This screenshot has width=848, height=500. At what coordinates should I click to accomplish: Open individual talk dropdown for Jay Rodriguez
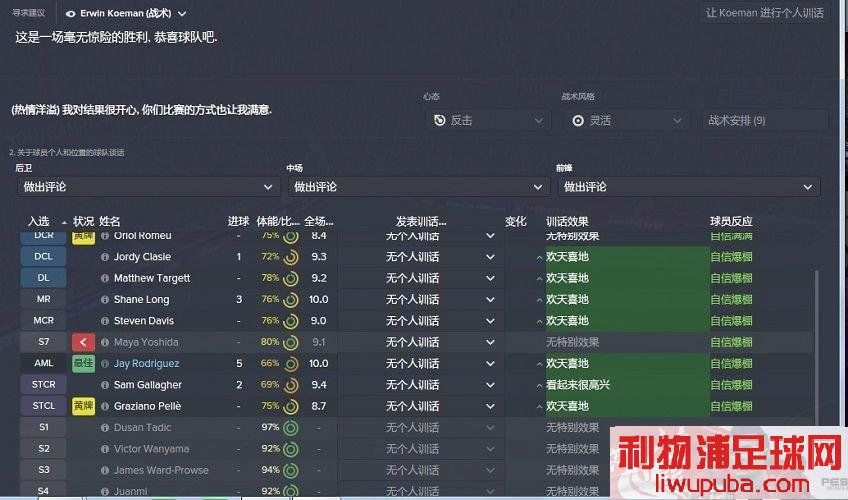coord(421,364)
